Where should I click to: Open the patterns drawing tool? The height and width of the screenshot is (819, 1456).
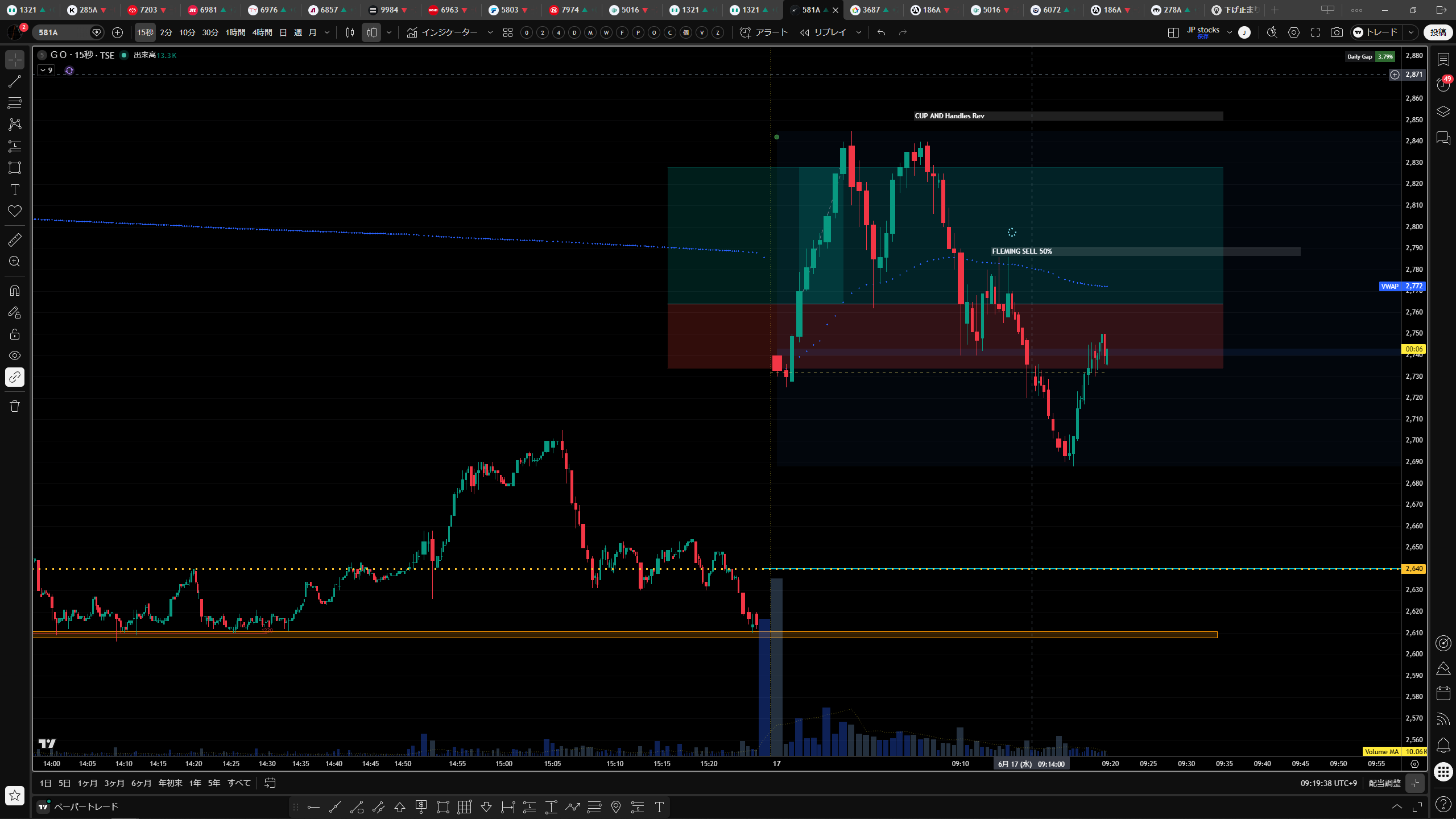[15, 124]
